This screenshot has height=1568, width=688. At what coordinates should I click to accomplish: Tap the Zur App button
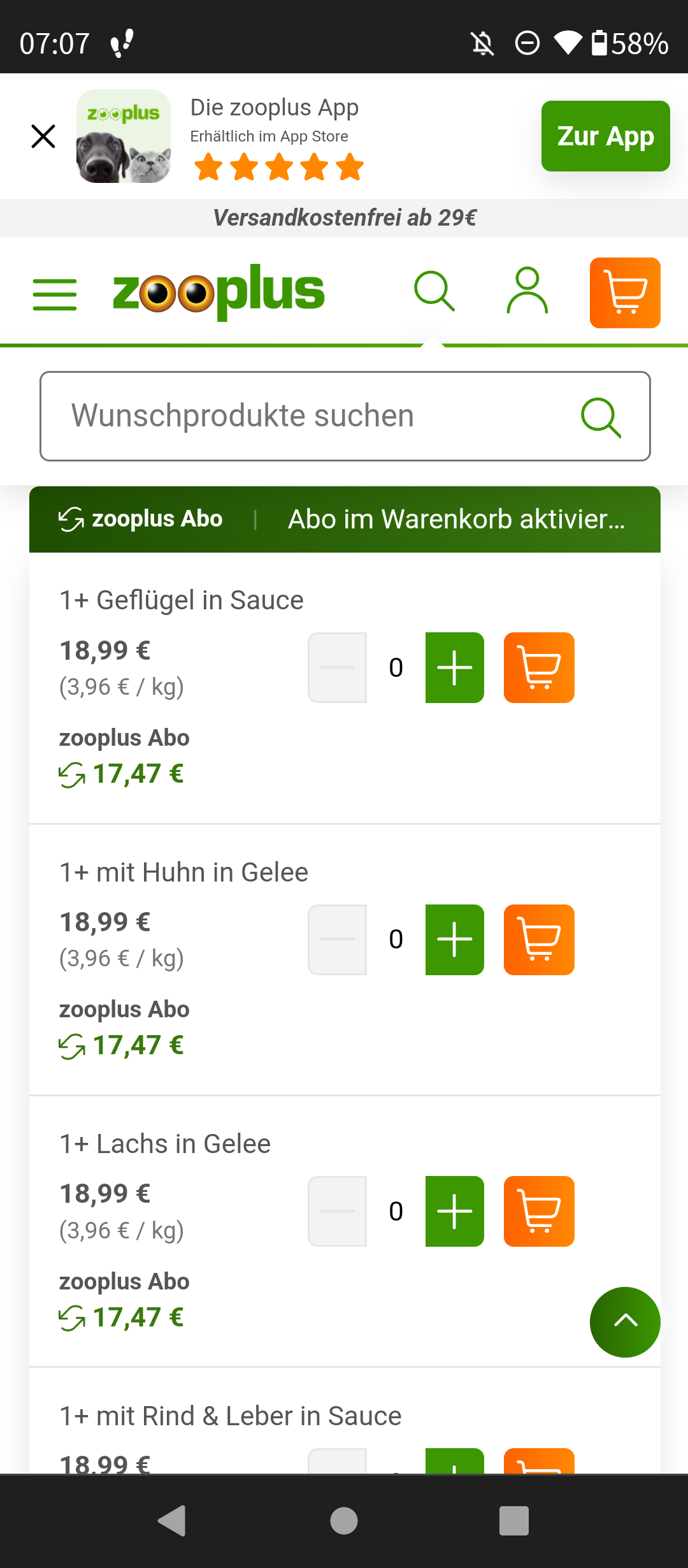[606, 136]
